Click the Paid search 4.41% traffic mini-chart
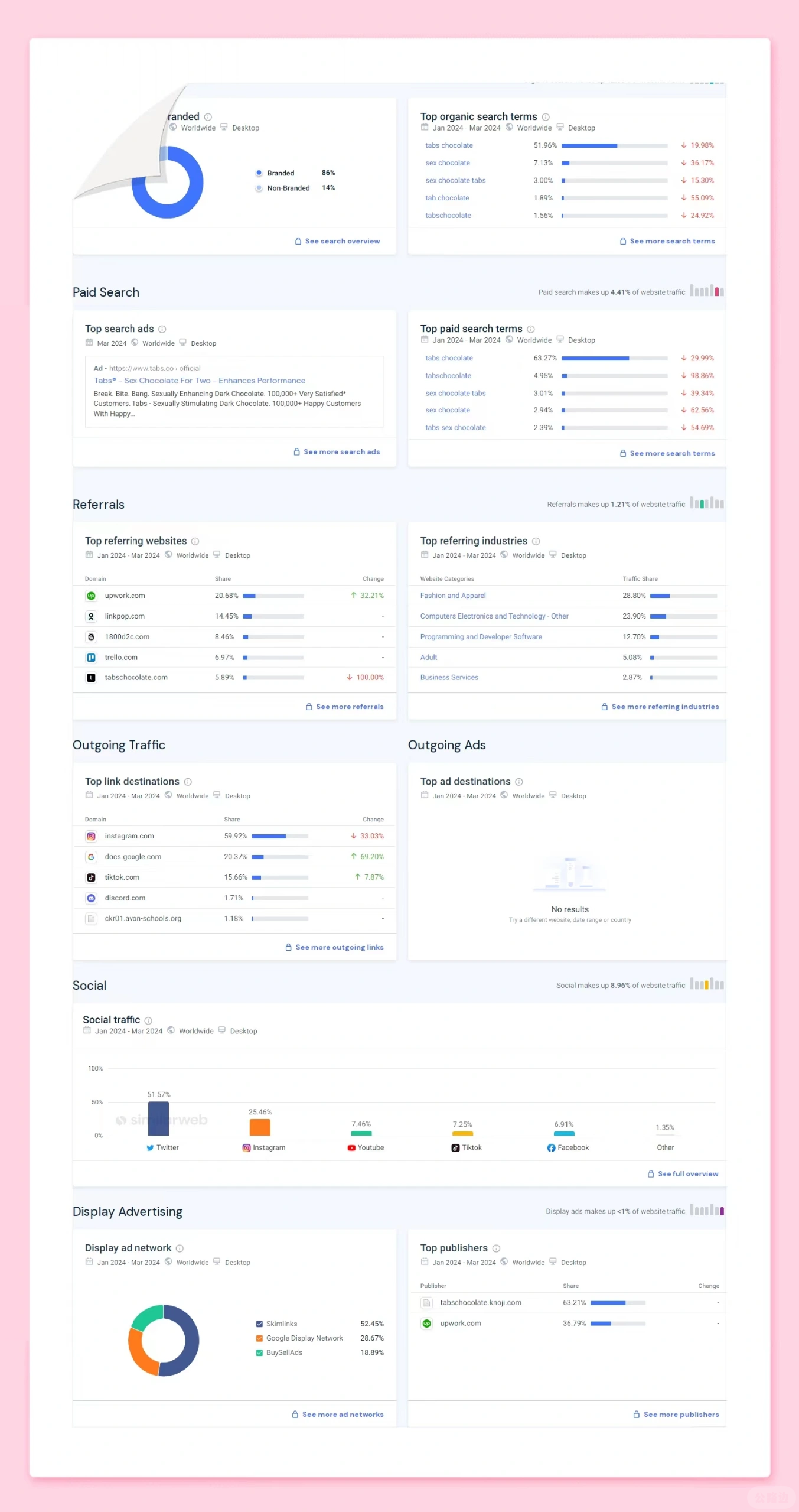The image size is (799, 1512). click(x=707, y=291)
